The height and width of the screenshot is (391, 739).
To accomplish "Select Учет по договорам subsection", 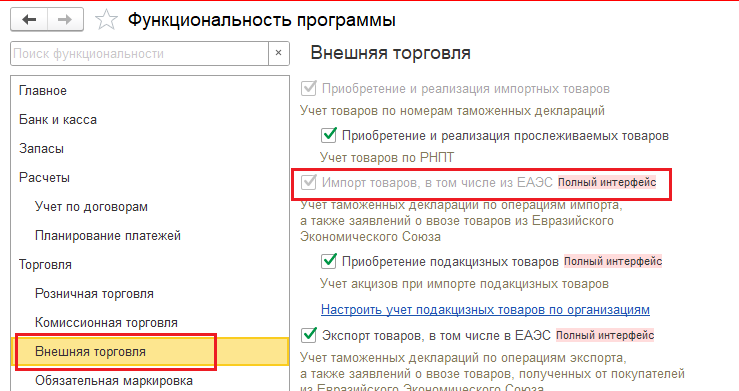I will [149, 206].
